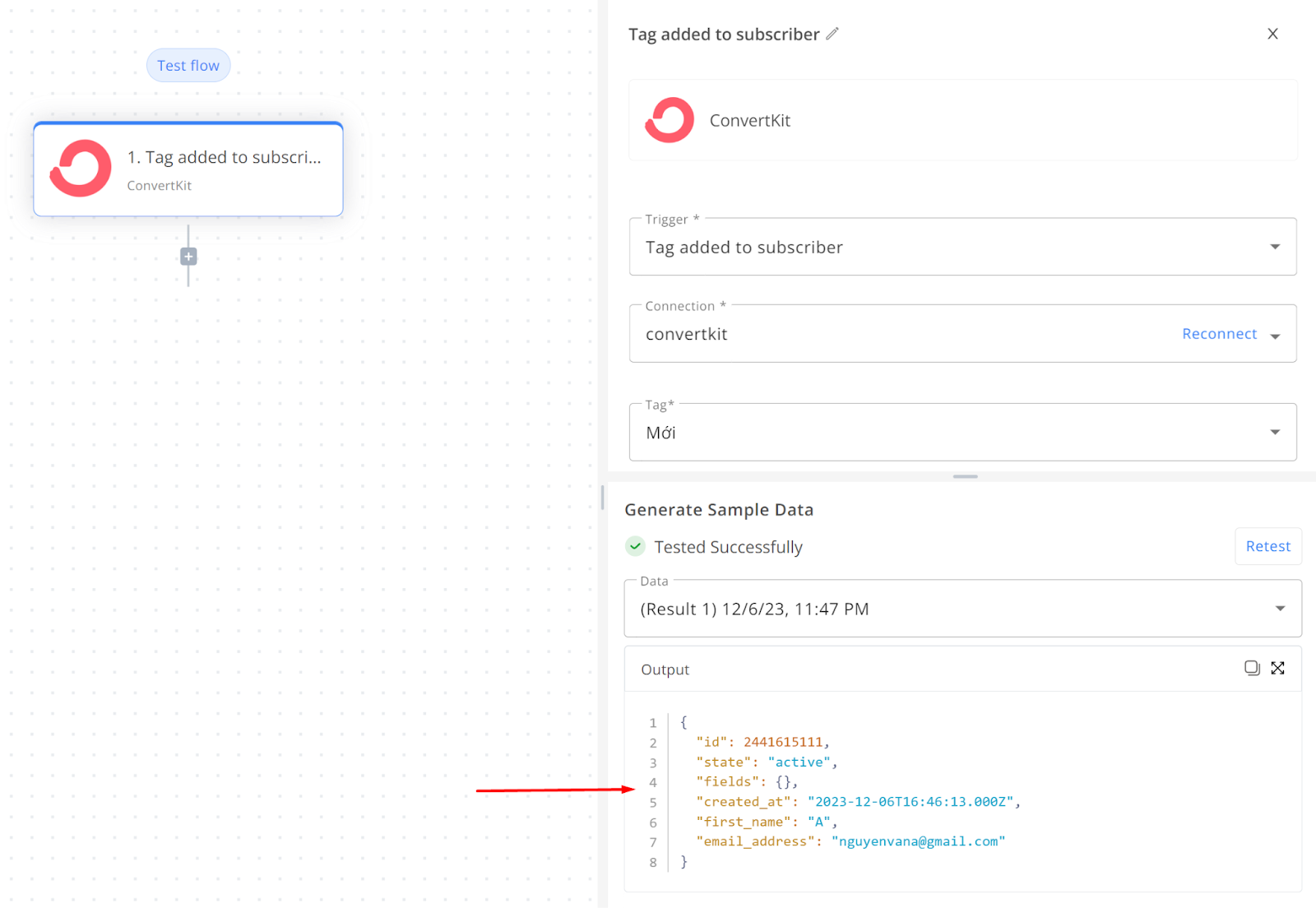
Task: Open the Data result dropdown
Action: coord(962,609)
